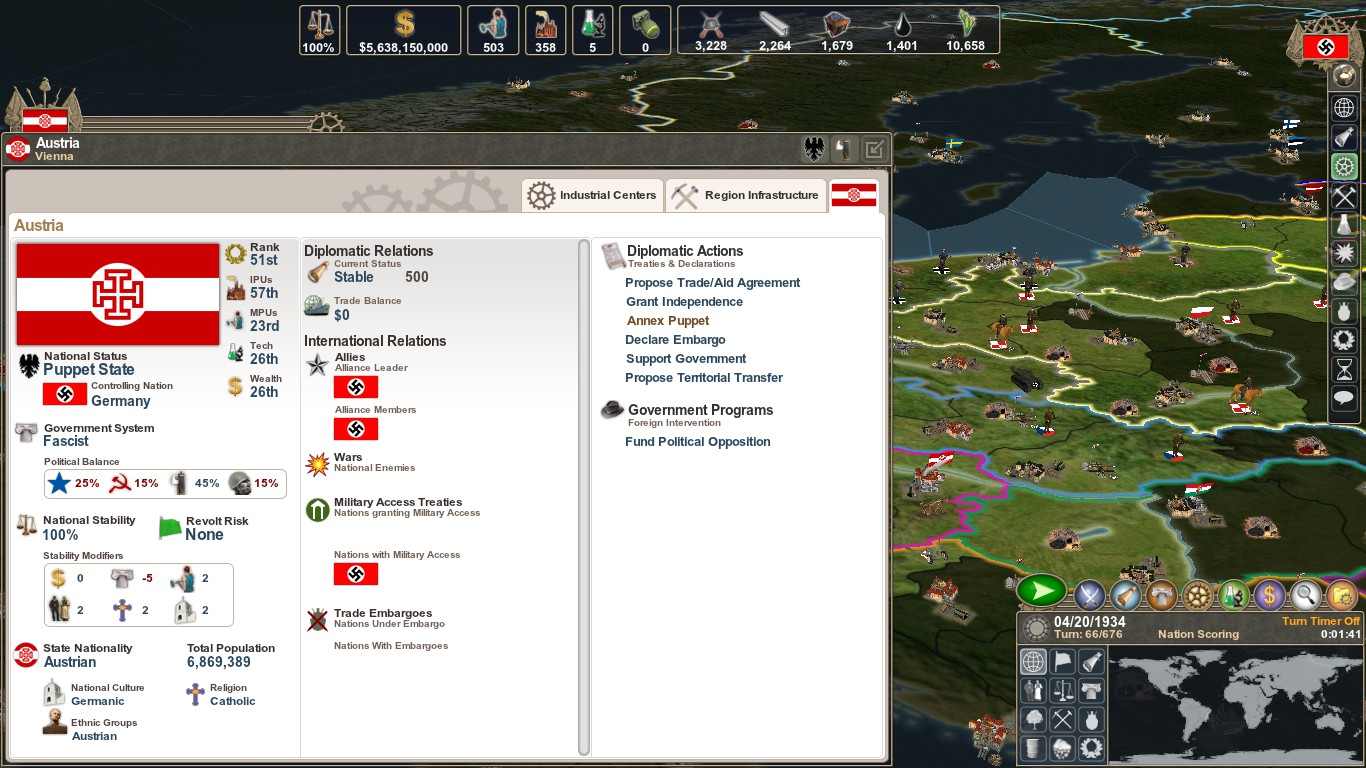
Task: Select the tree map mode beside minimap
Action: [x=1033, y=720]
